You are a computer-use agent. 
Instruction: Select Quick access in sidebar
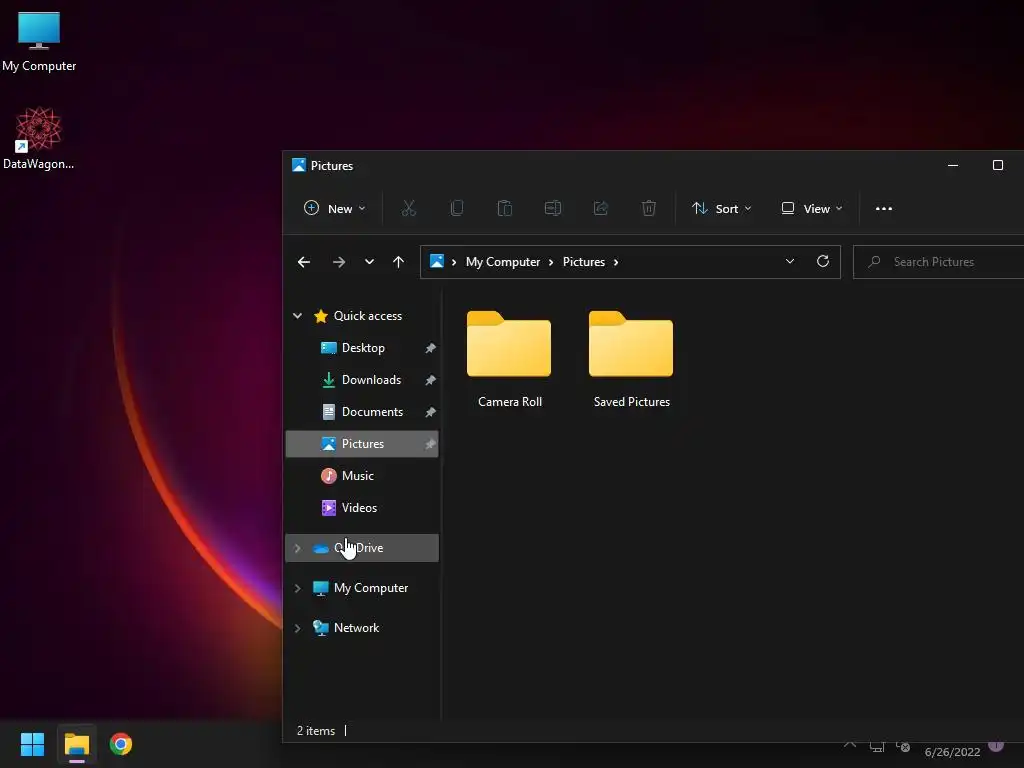368,316
